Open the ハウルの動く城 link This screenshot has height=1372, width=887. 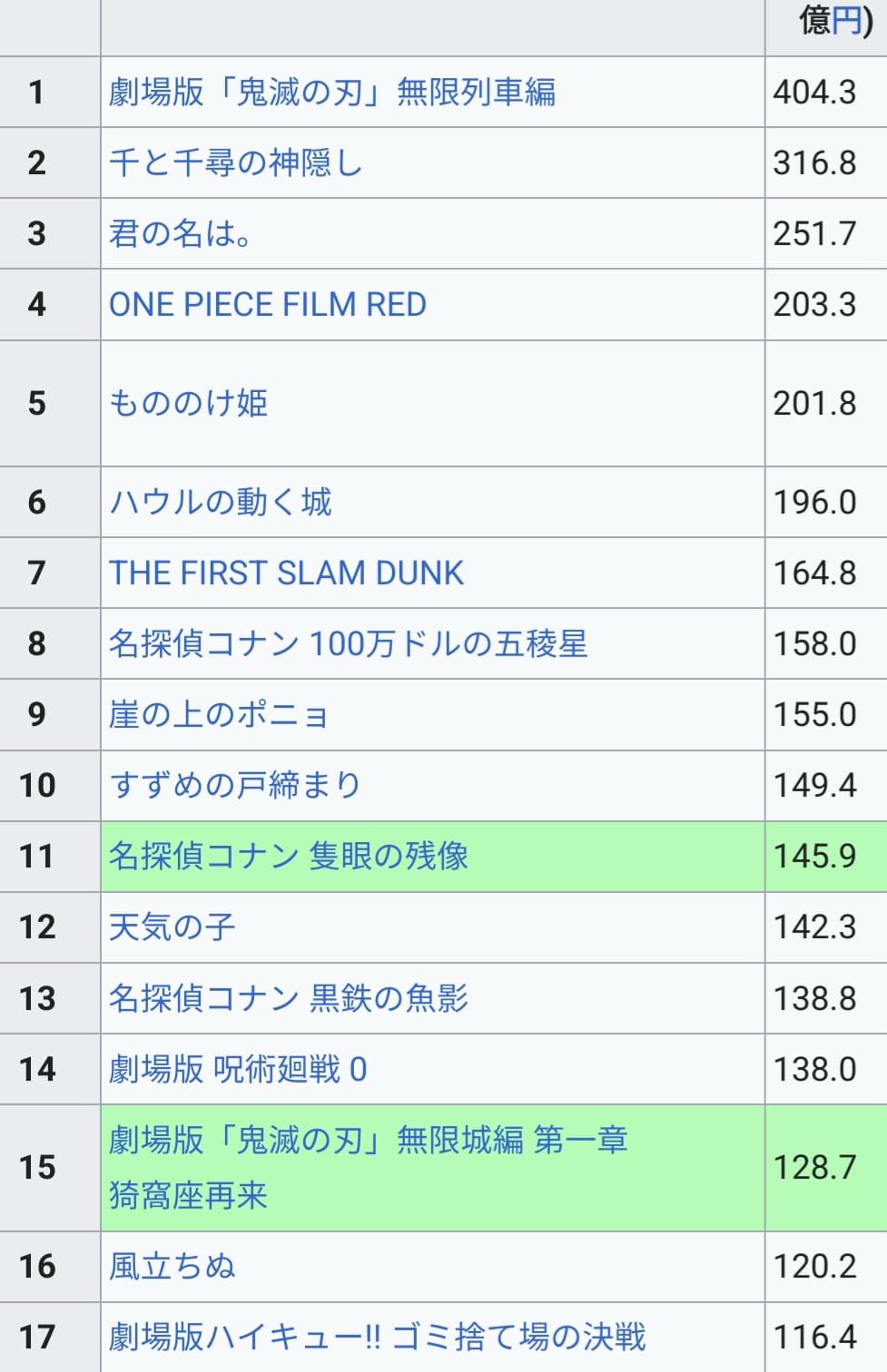click(221, 502)
